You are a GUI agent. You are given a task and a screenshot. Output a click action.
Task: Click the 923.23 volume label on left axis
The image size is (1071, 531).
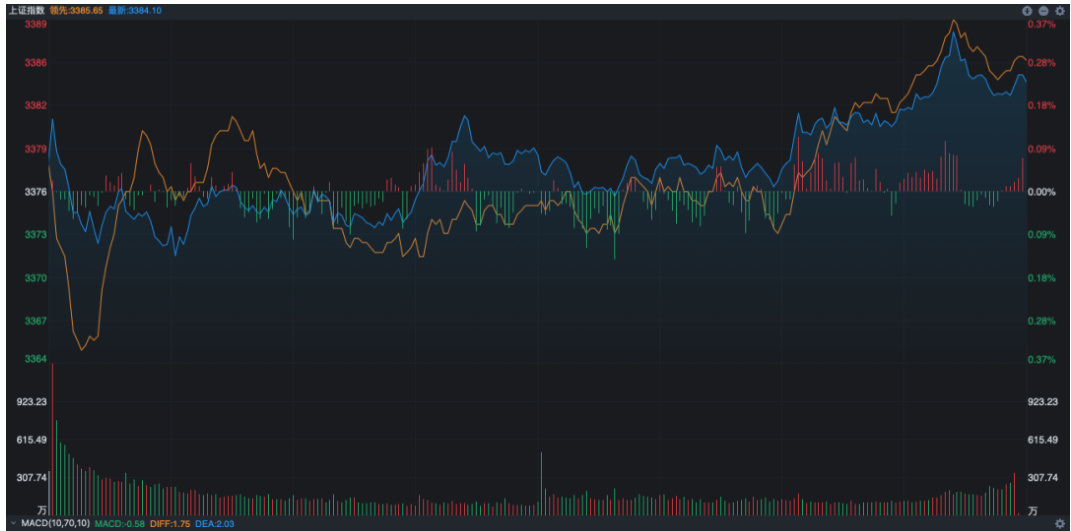(x=33, y=402)
